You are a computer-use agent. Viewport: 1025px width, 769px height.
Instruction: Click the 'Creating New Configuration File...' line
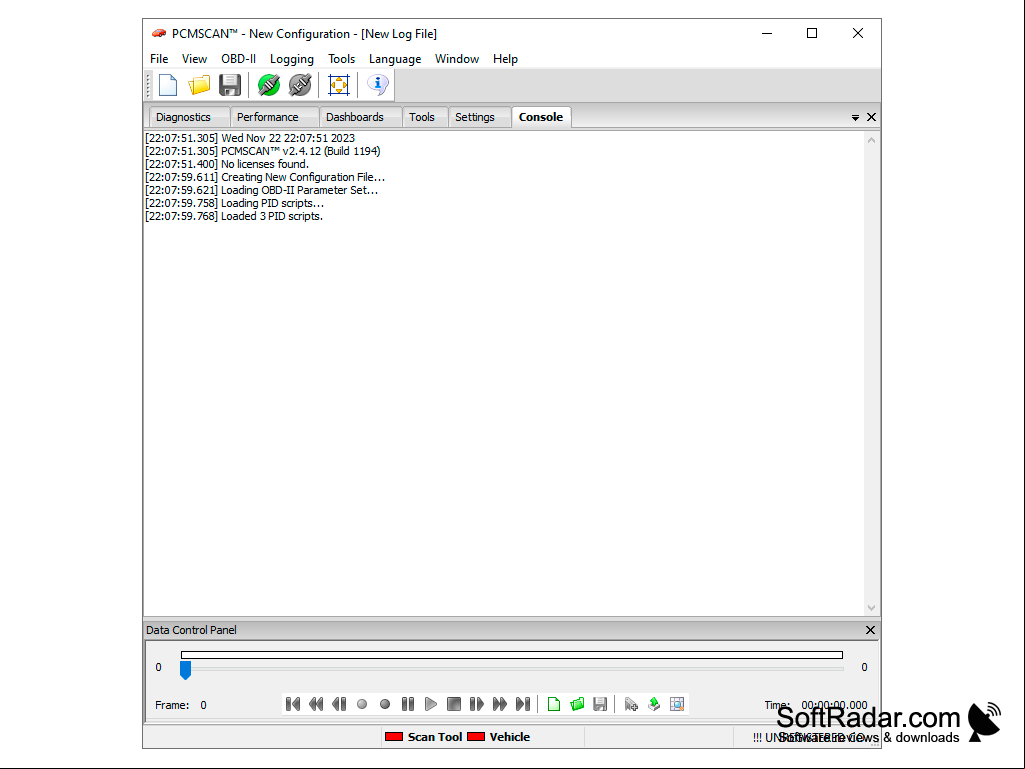click(265, 177)
